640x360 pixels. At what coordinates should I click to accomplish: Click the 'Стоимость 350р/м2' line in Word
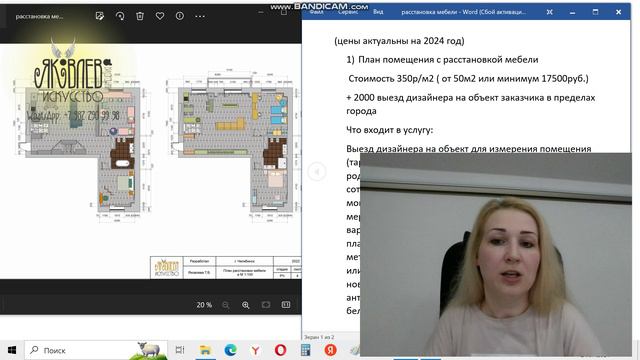(469, 78)
